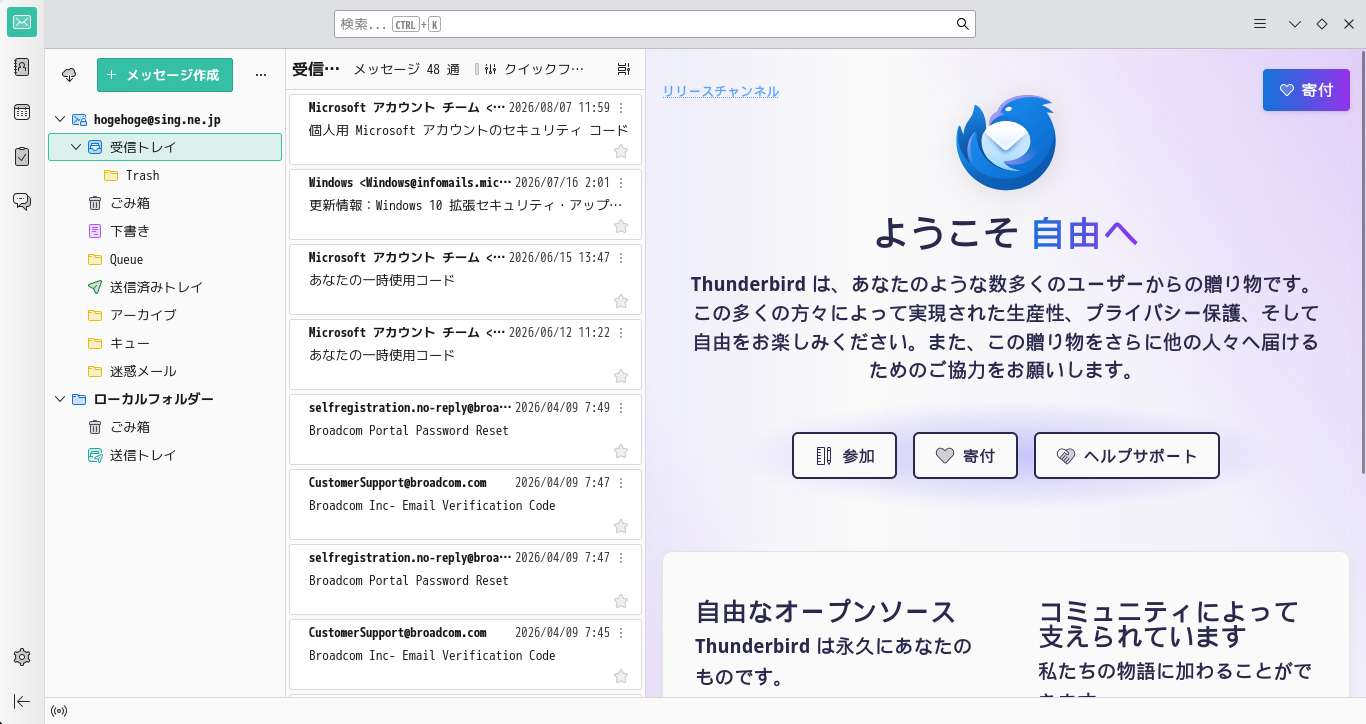Collapse the spaces toolbar

tap(22, 701)
